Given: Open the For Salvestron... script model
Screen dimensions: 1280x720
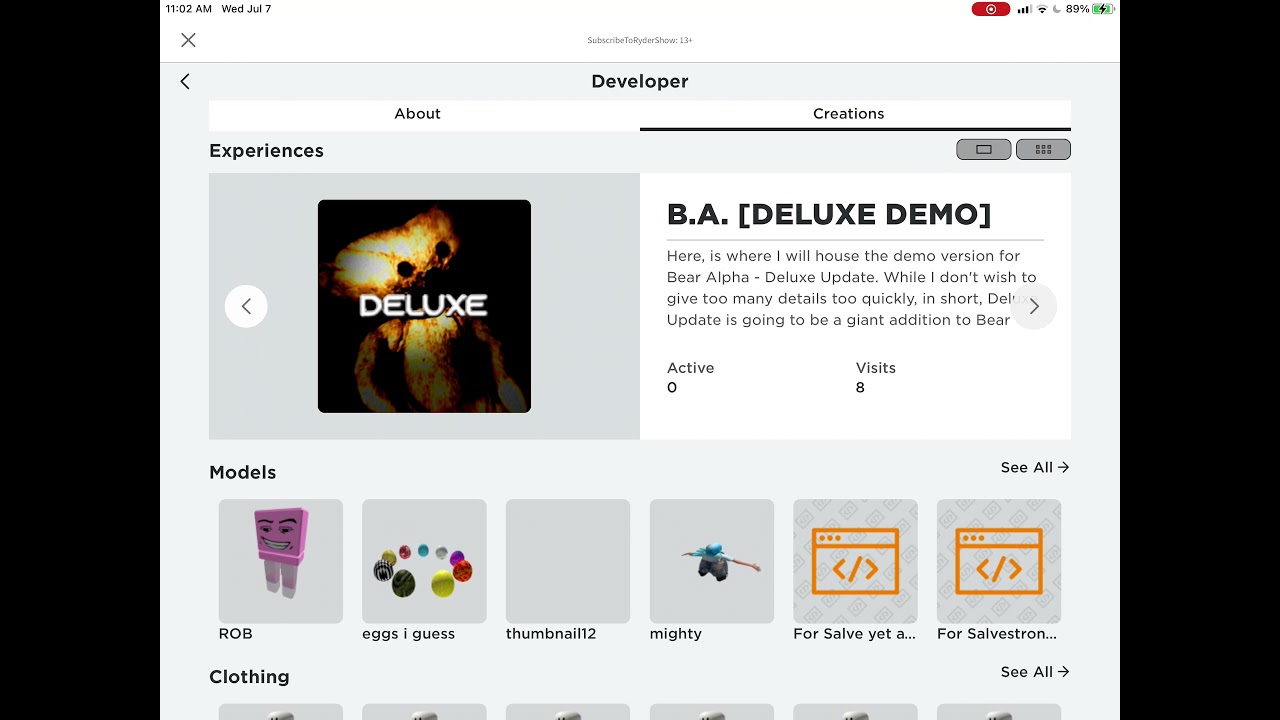Looking at the screenshot, I should pyautogui.click(x=999, y=561).
